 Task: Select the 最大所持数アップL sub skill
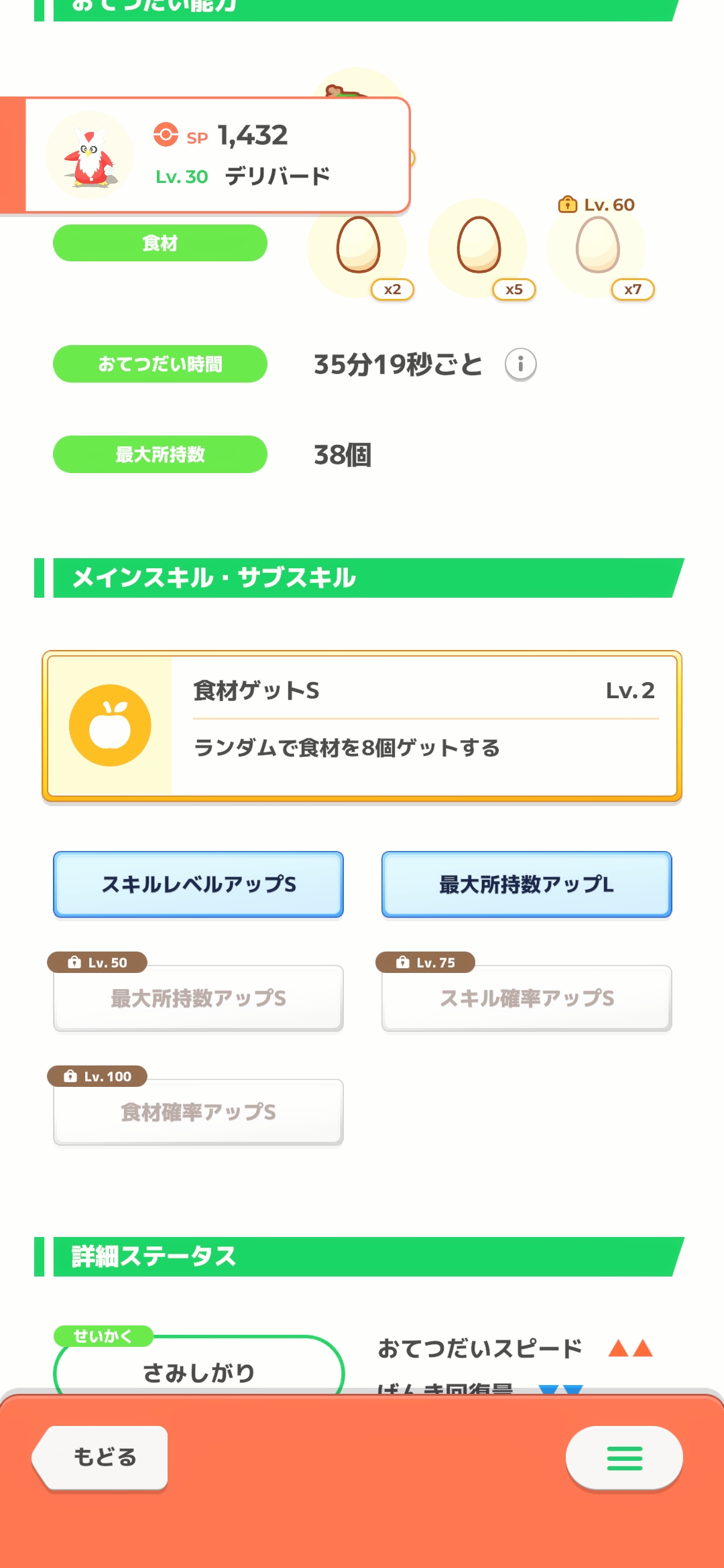[x=526, y=885]
